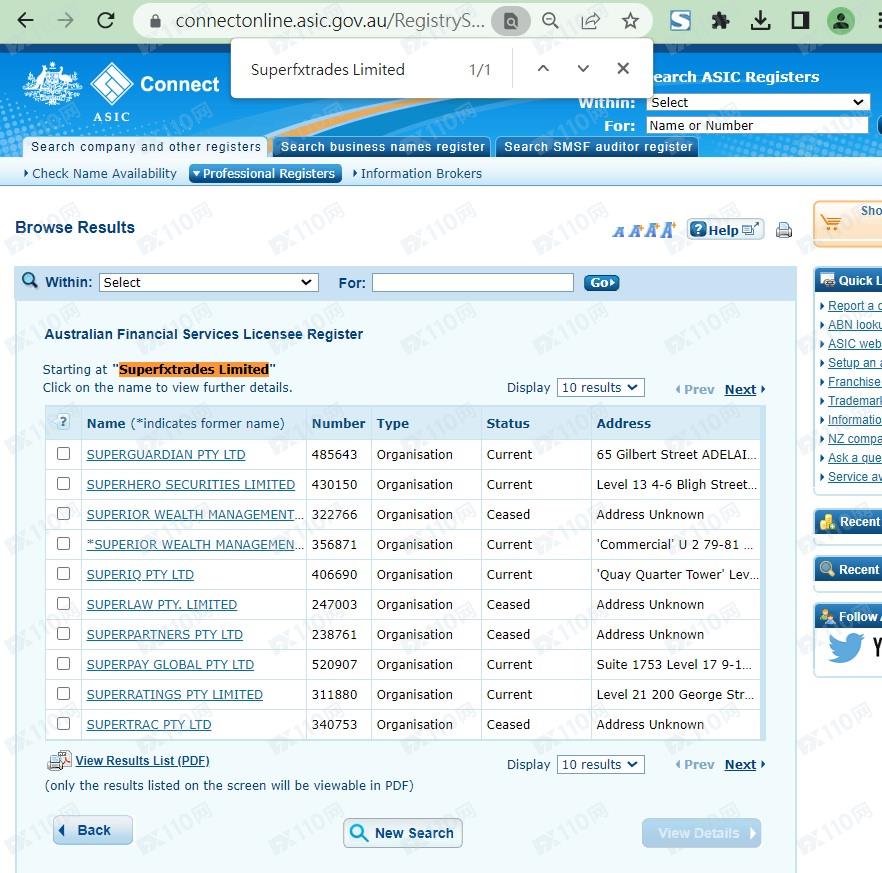Click the browser reload icon
This screenshot has height=873, width=882.
click(x=105, y=21)
